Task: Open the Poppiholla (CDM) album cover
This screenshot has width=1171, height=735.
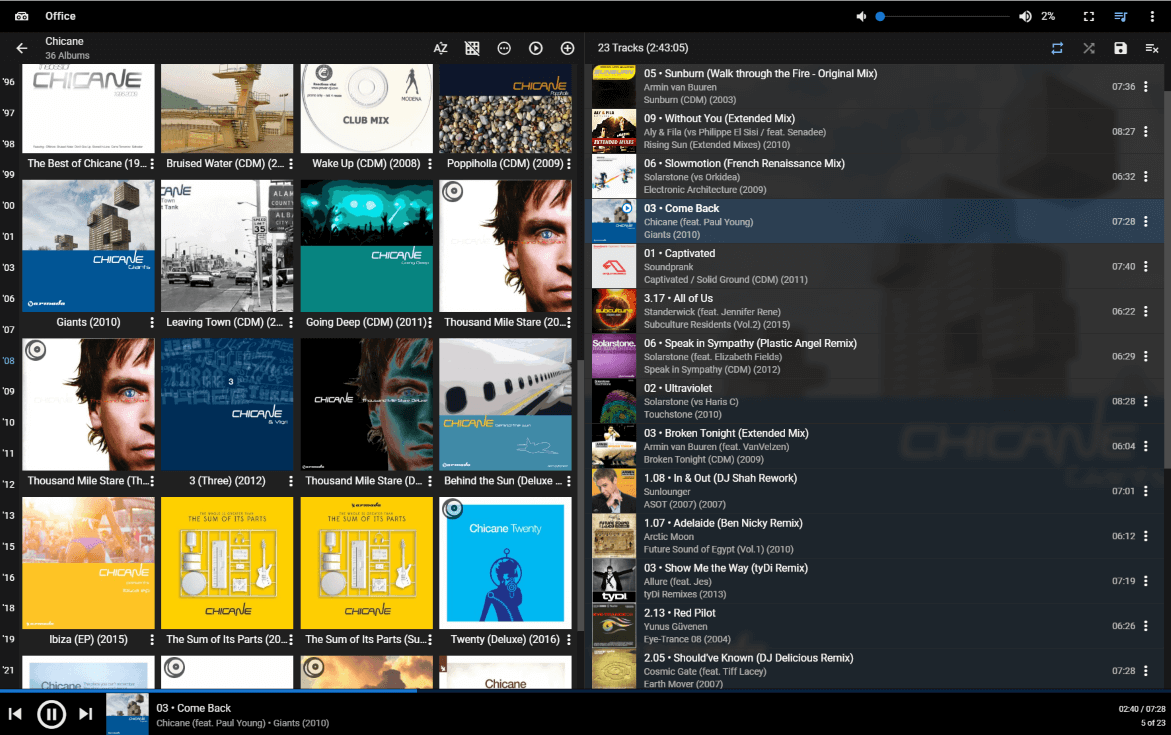Action: click(x=506, y=108)
